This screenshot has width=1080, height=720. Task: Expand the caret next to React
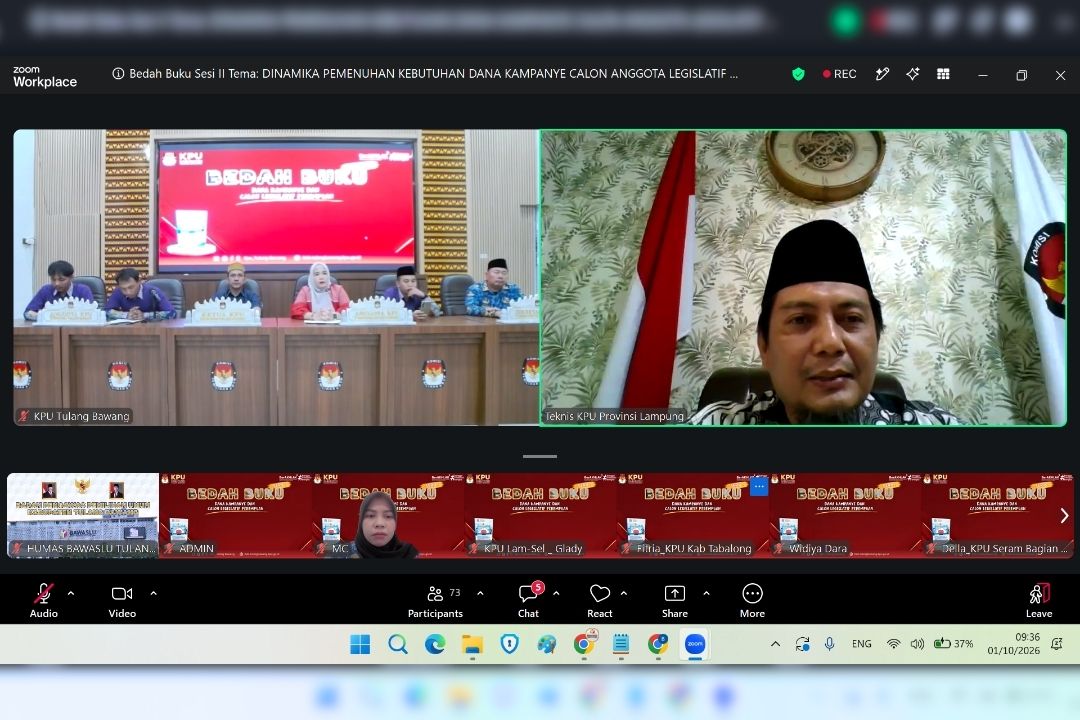tap(623, 593)
